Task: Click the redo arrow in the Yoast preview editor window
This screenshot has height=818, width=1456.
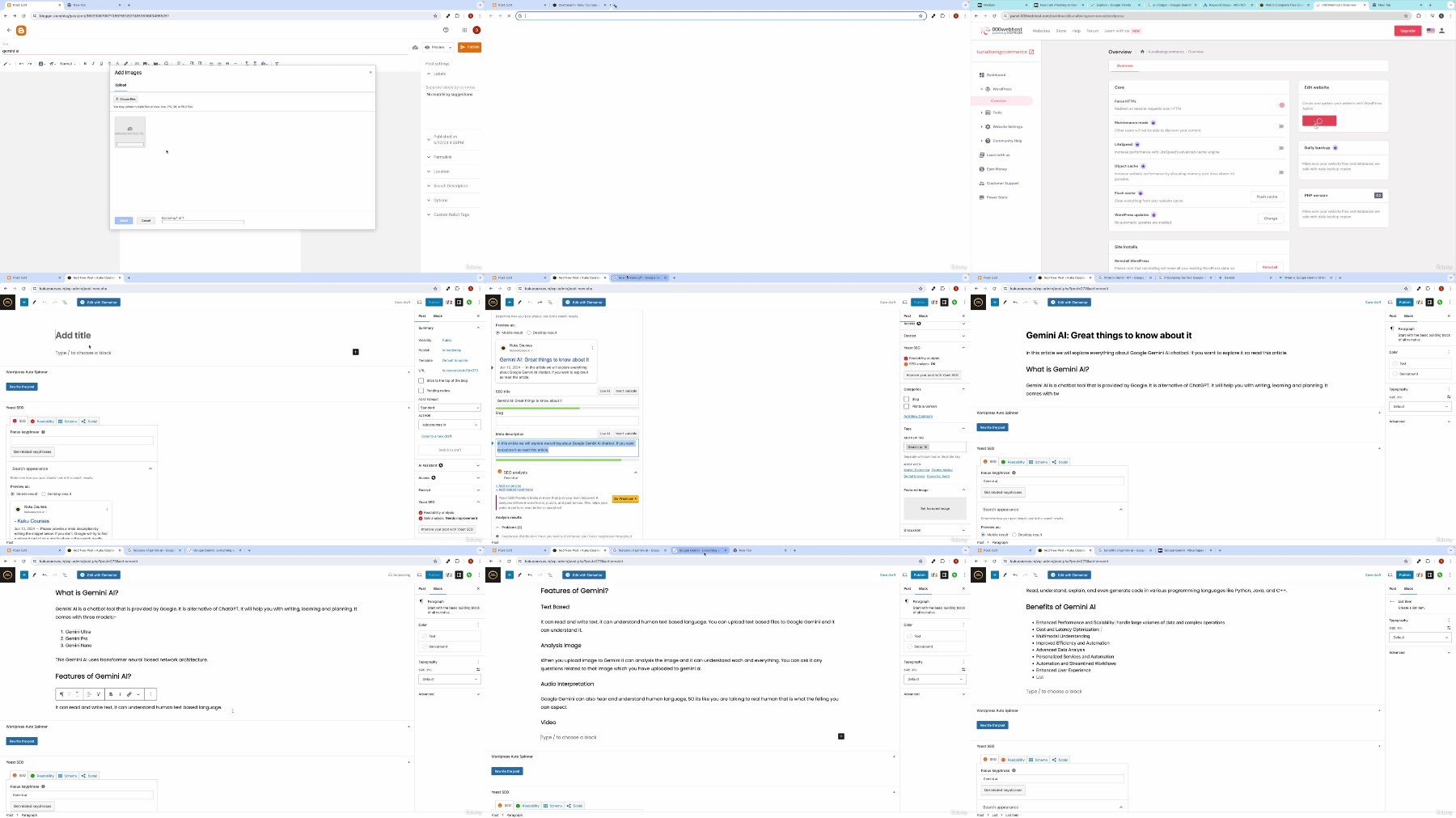Action: 540,302
